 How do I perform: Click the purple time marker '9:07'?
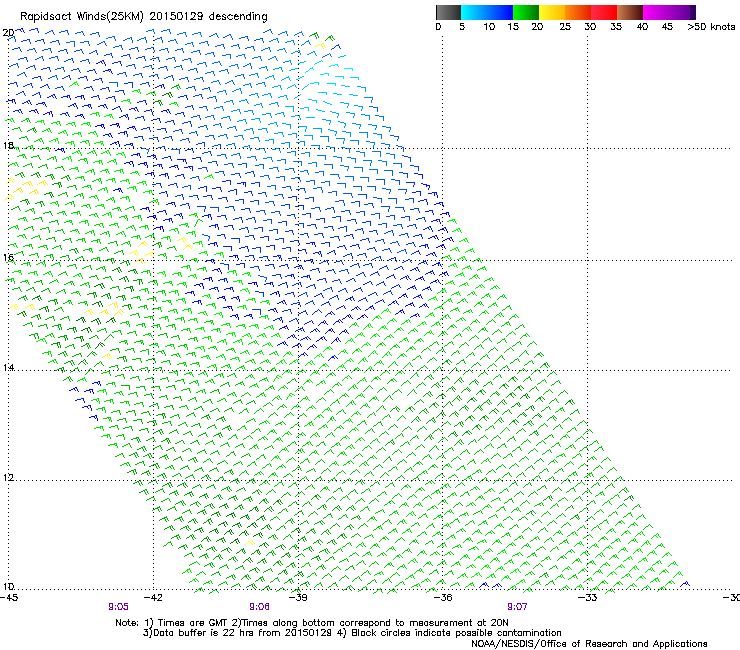pyautogui.click(x=517, y=607)
